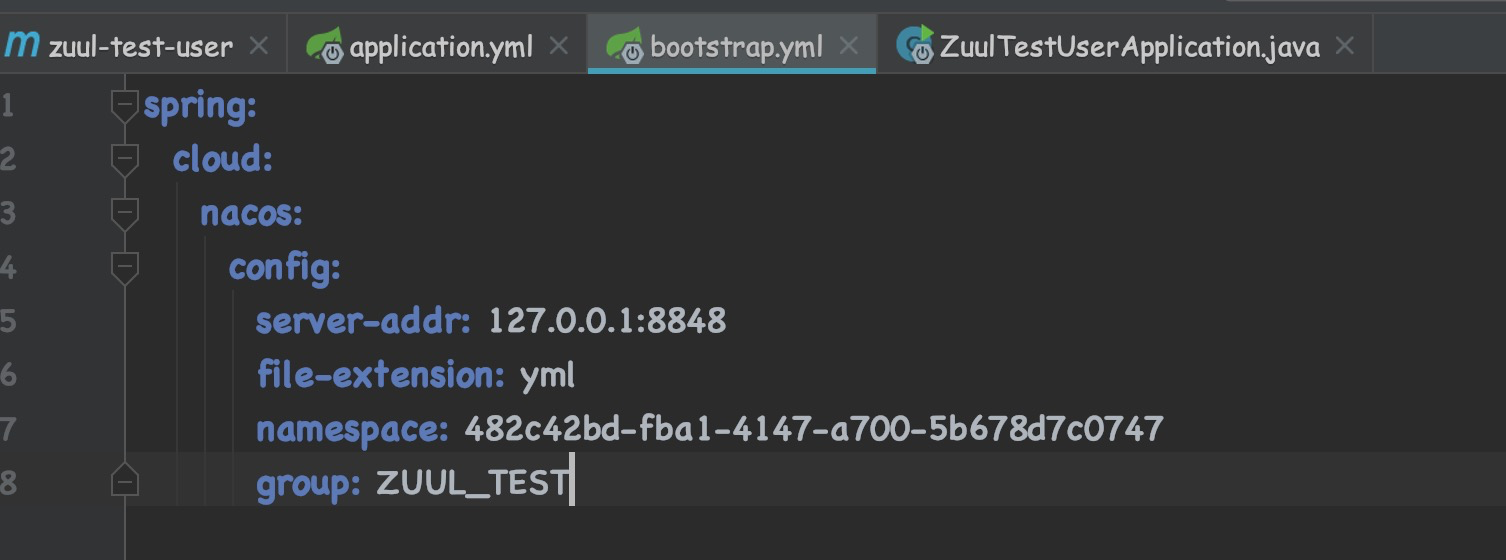Viewport: 1506px width, 560px height.
Task: Click the 'file-extension' key
Action: (x=380, y=375)
